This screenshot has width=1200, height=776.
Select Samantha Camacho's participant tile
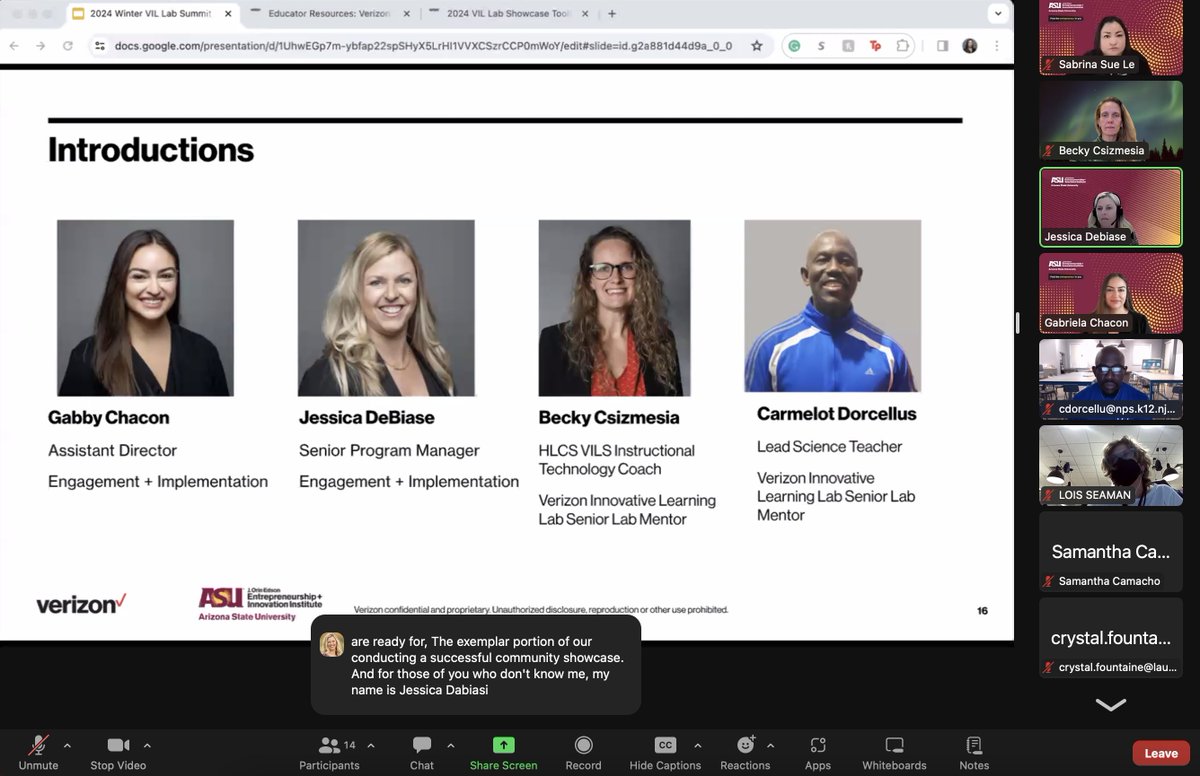(1111, 551)
